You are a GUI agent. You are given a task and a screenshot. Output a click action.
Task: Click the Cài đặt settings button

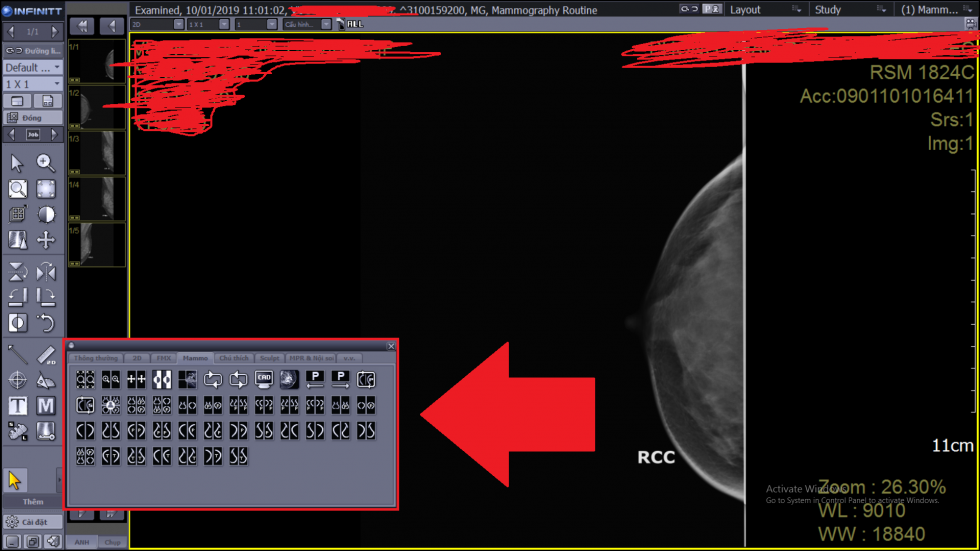tap(33, 521)
